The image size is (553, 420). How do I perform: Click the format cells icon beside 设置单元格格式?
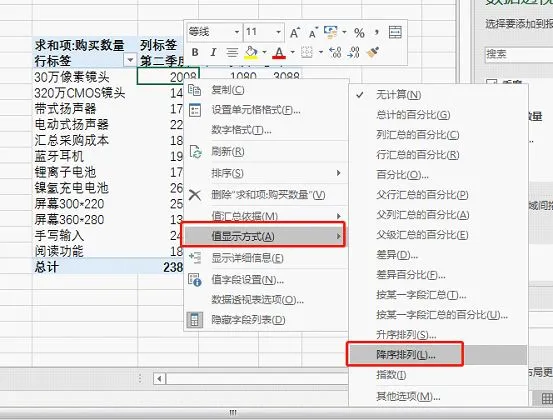(195, 110)
